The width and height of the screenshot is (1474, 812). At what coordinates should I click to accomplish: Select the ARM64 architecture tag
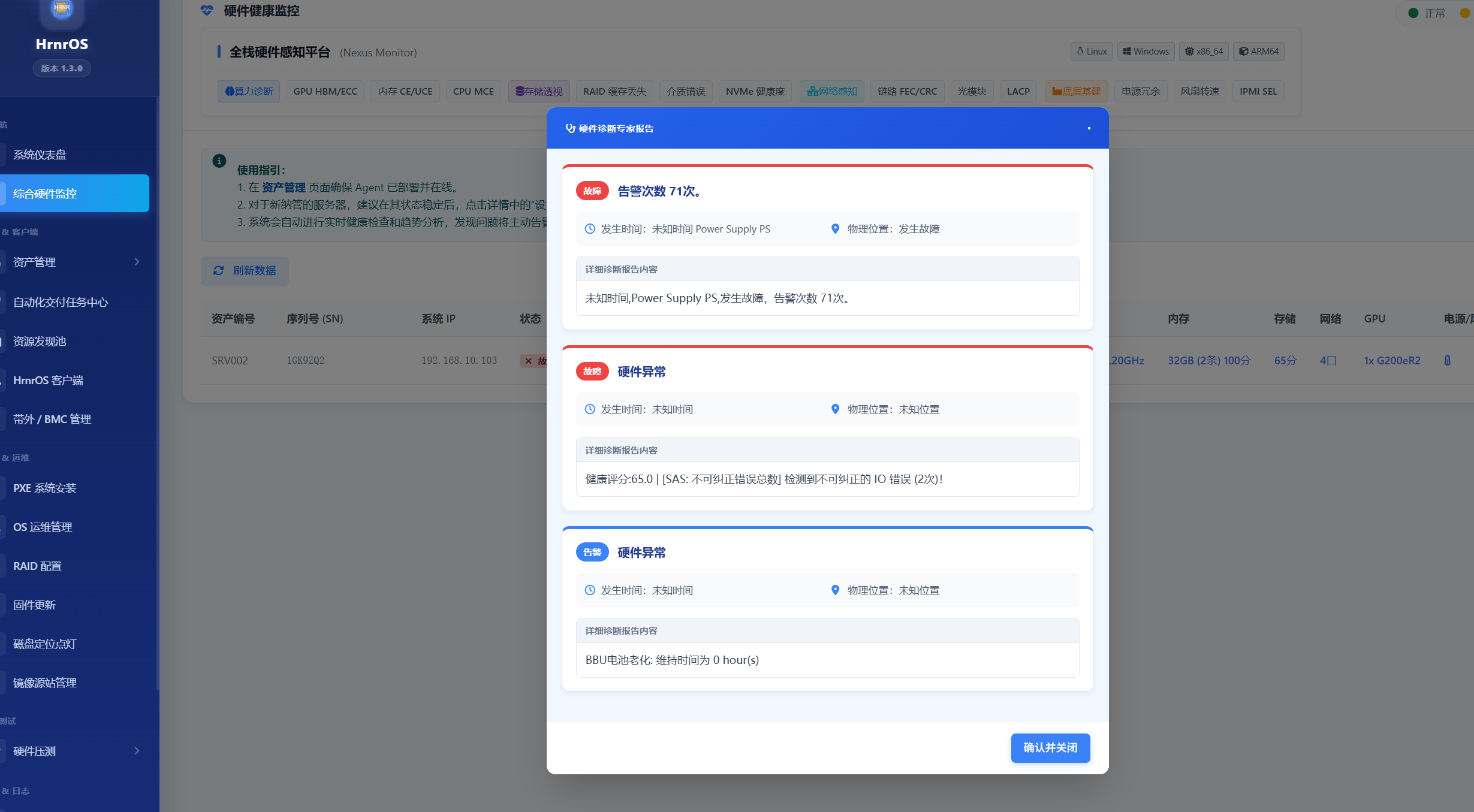click(1259, 52)
